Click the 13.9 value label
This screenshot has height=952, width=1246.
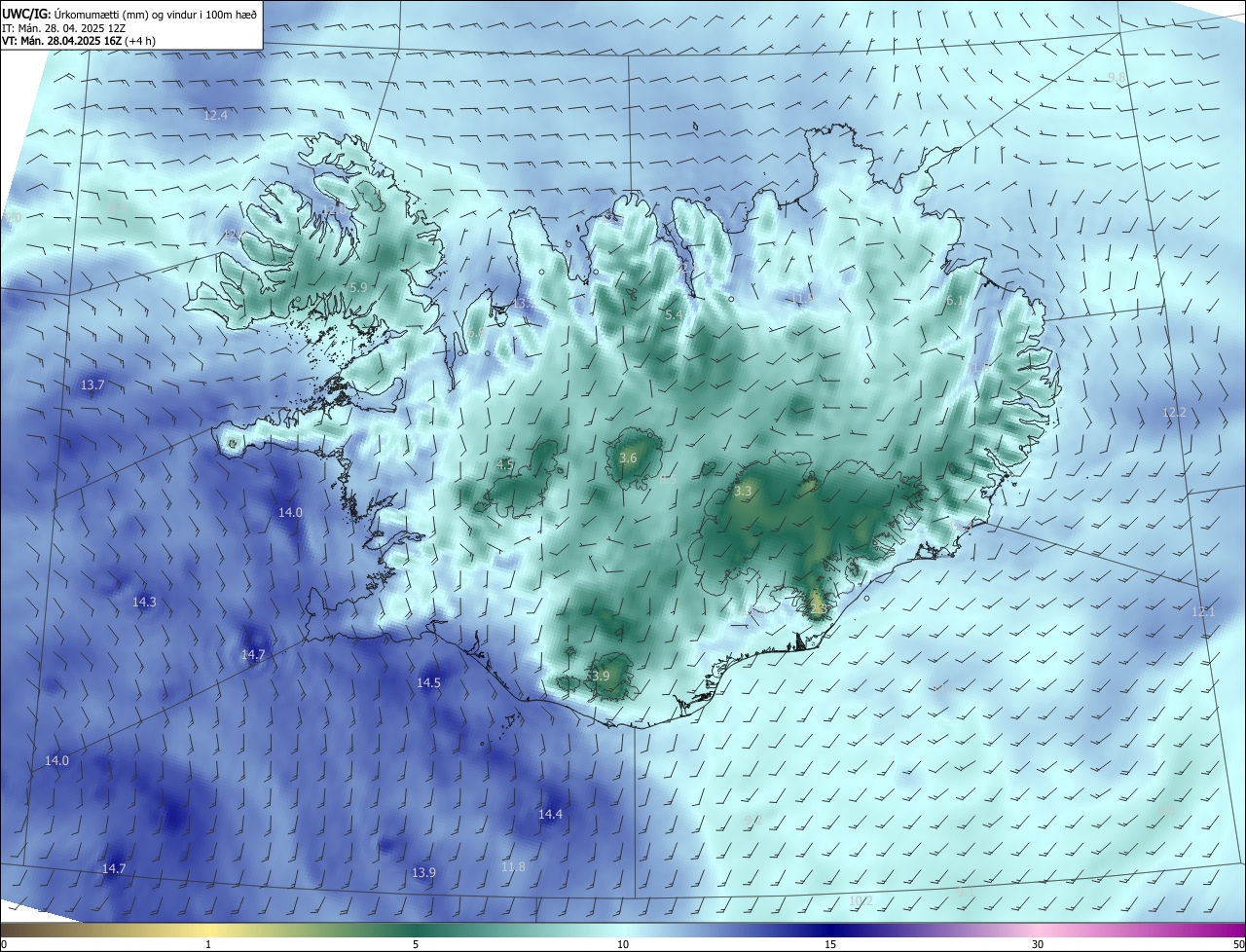click(x=423, y=872)
